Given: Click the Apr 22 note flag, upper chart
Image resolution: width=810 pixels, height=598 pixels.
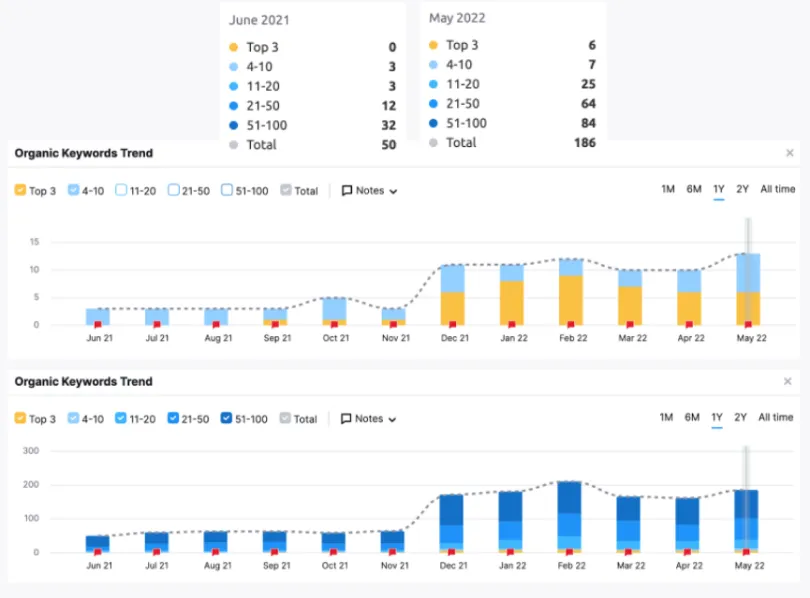Looking at the screenshot, I should (689, 325).
